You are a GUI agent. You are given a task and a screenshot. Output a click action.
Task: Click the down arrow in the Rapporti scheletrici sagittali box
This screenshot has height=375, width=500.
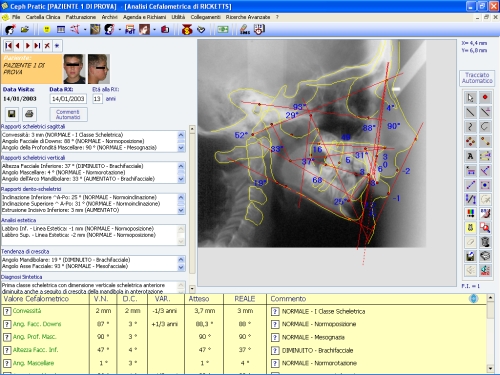tap(181, 148)
